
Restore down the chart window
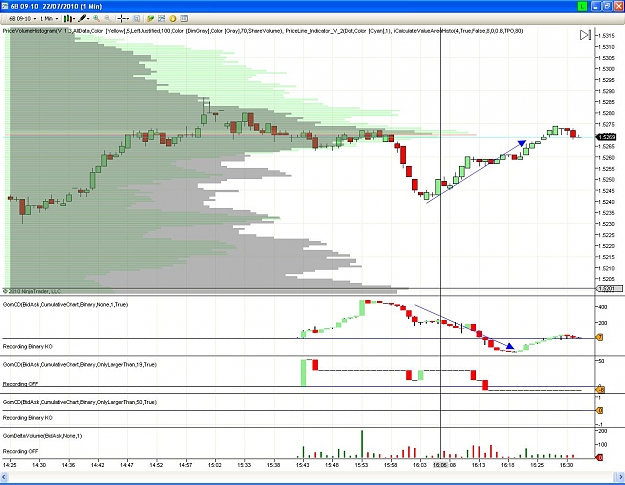pyautogui.click(x=607, y=6)
